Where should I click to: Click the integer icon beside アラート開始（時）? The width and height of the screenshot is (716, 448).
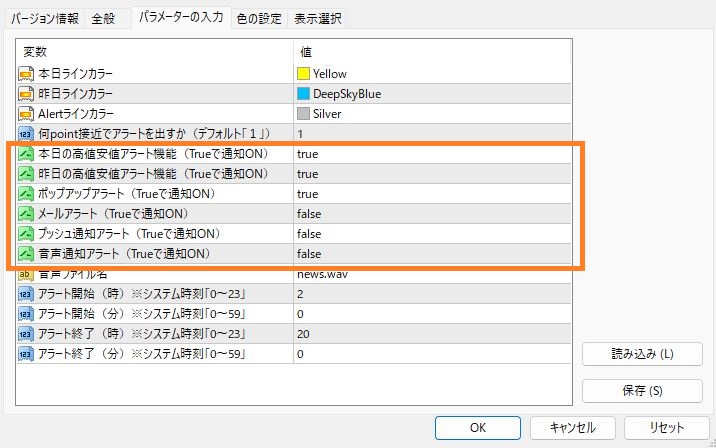pyautogui.click(x=26, y=294)
